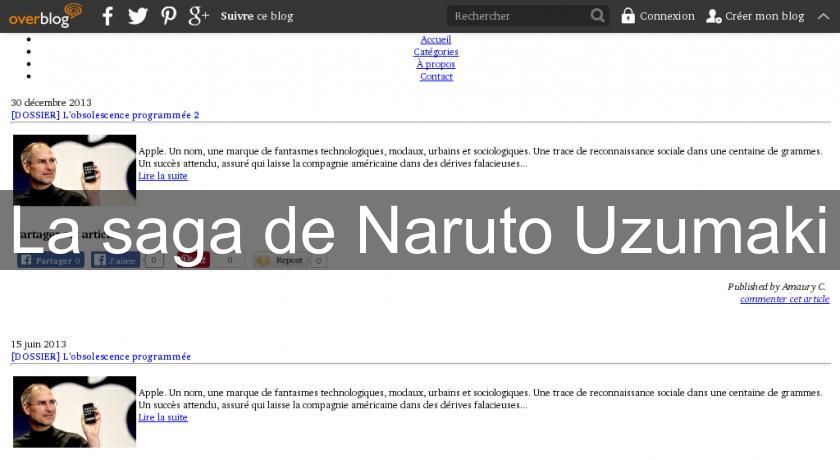Click 'commenter cet article' link
Viewport: 840px width, 460px height.
click(x=785, y=299)
